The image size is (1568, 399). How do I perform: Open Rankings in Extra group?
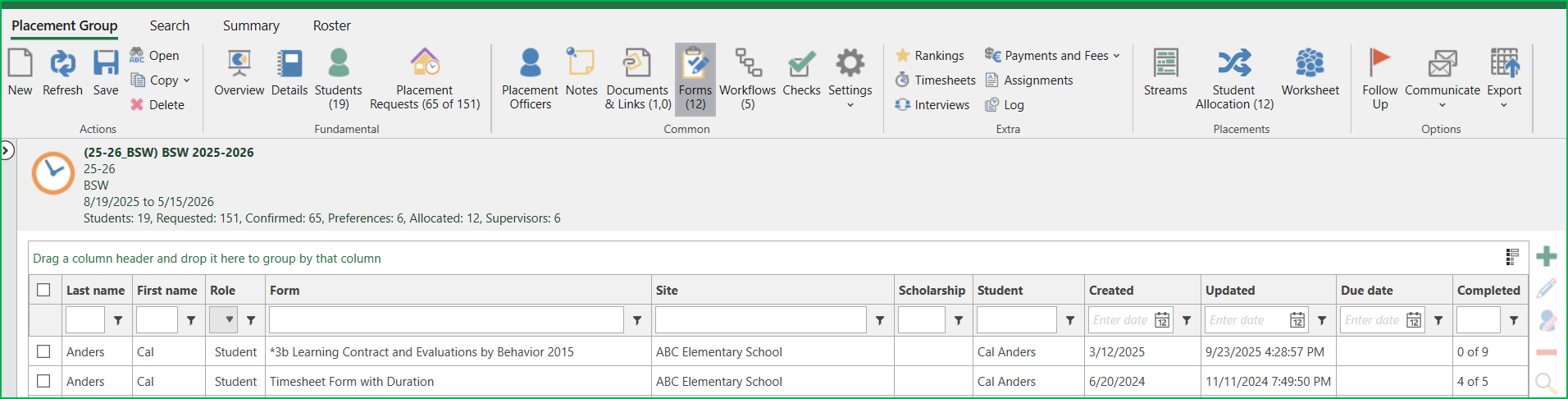[x=929, y=56]
